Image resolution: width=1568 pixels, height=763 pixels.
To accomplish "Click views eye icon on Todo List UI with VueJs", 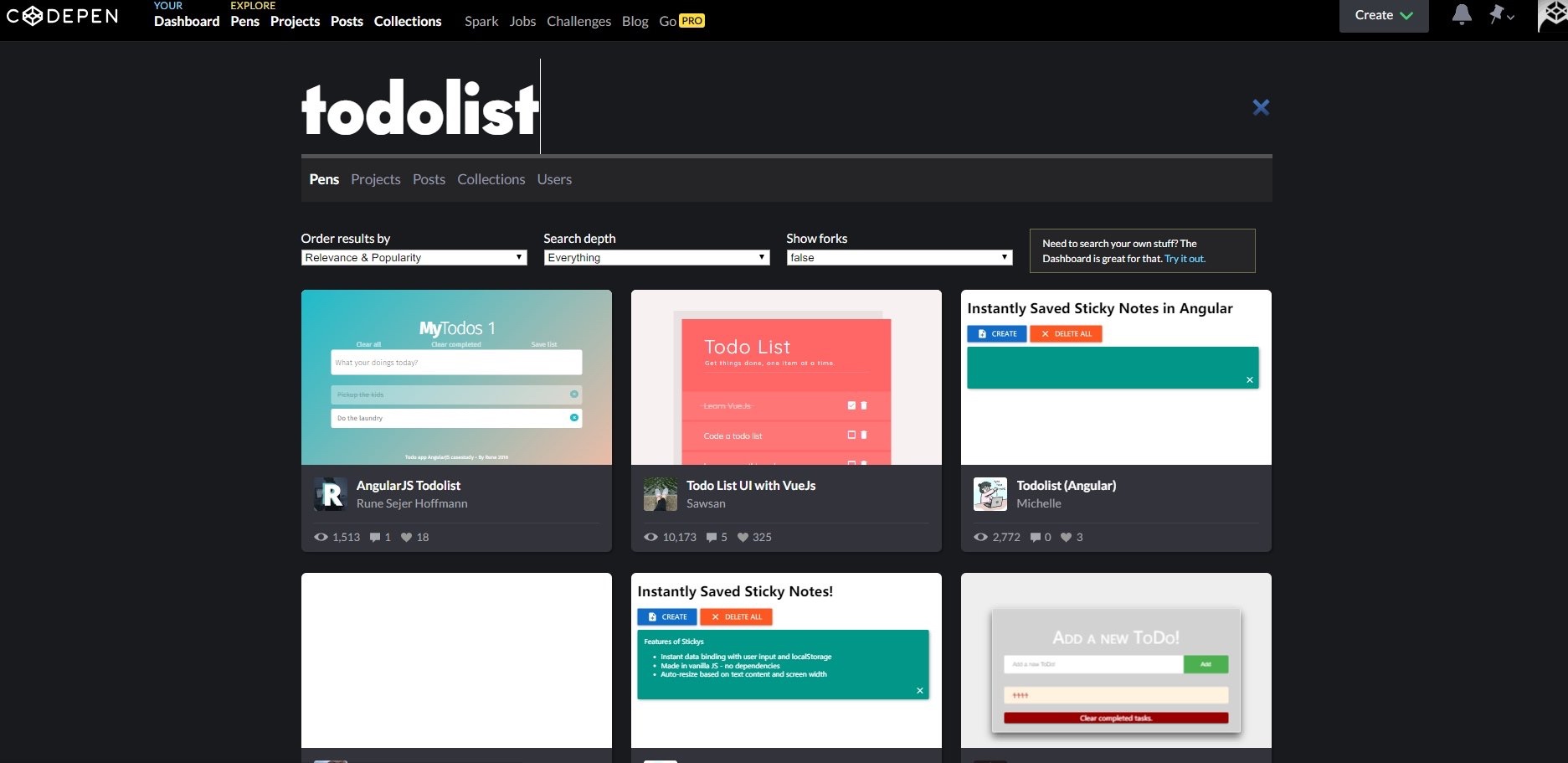I will click(x=650, y=537).
